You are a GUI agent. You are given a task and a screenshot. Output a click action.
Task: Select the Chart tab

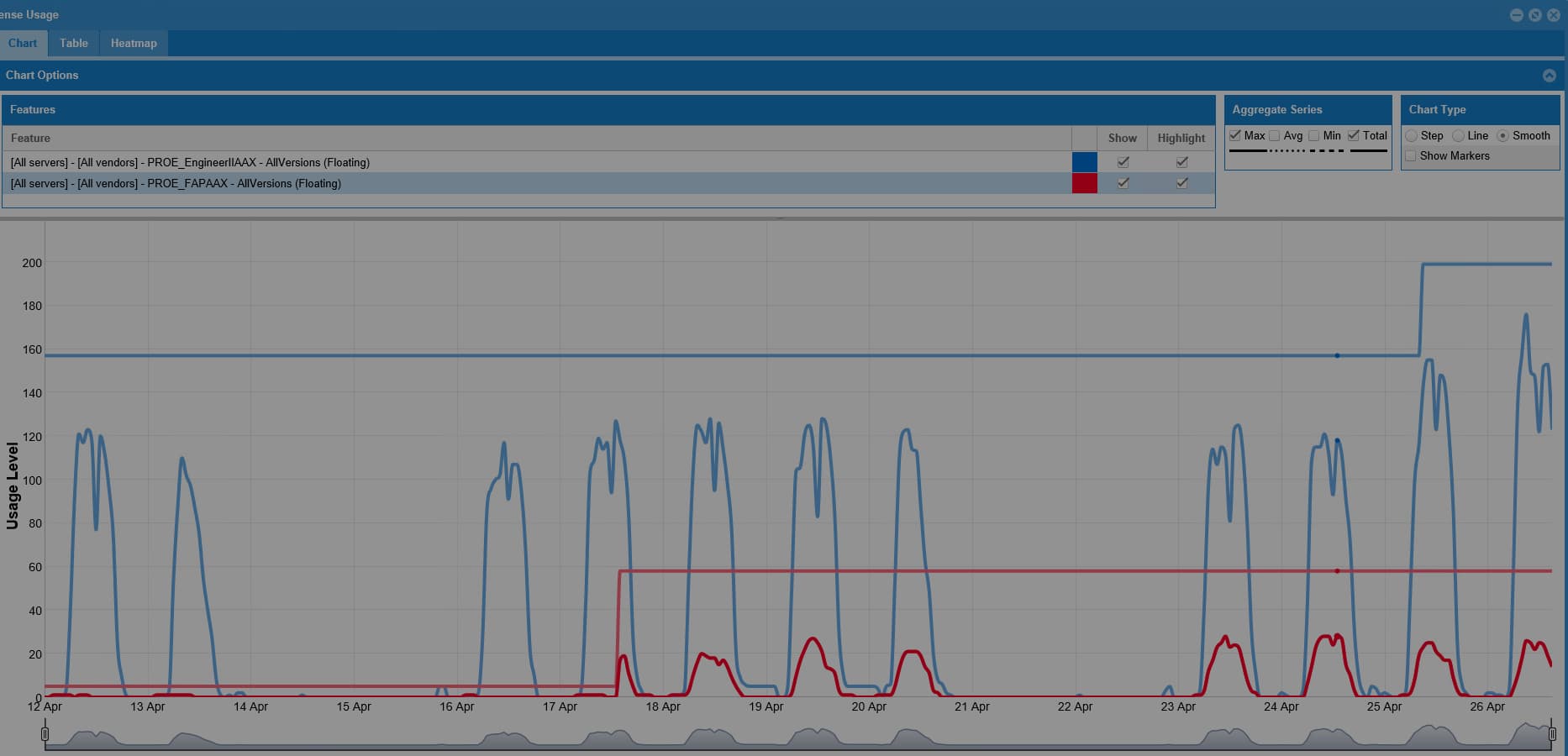23,43
